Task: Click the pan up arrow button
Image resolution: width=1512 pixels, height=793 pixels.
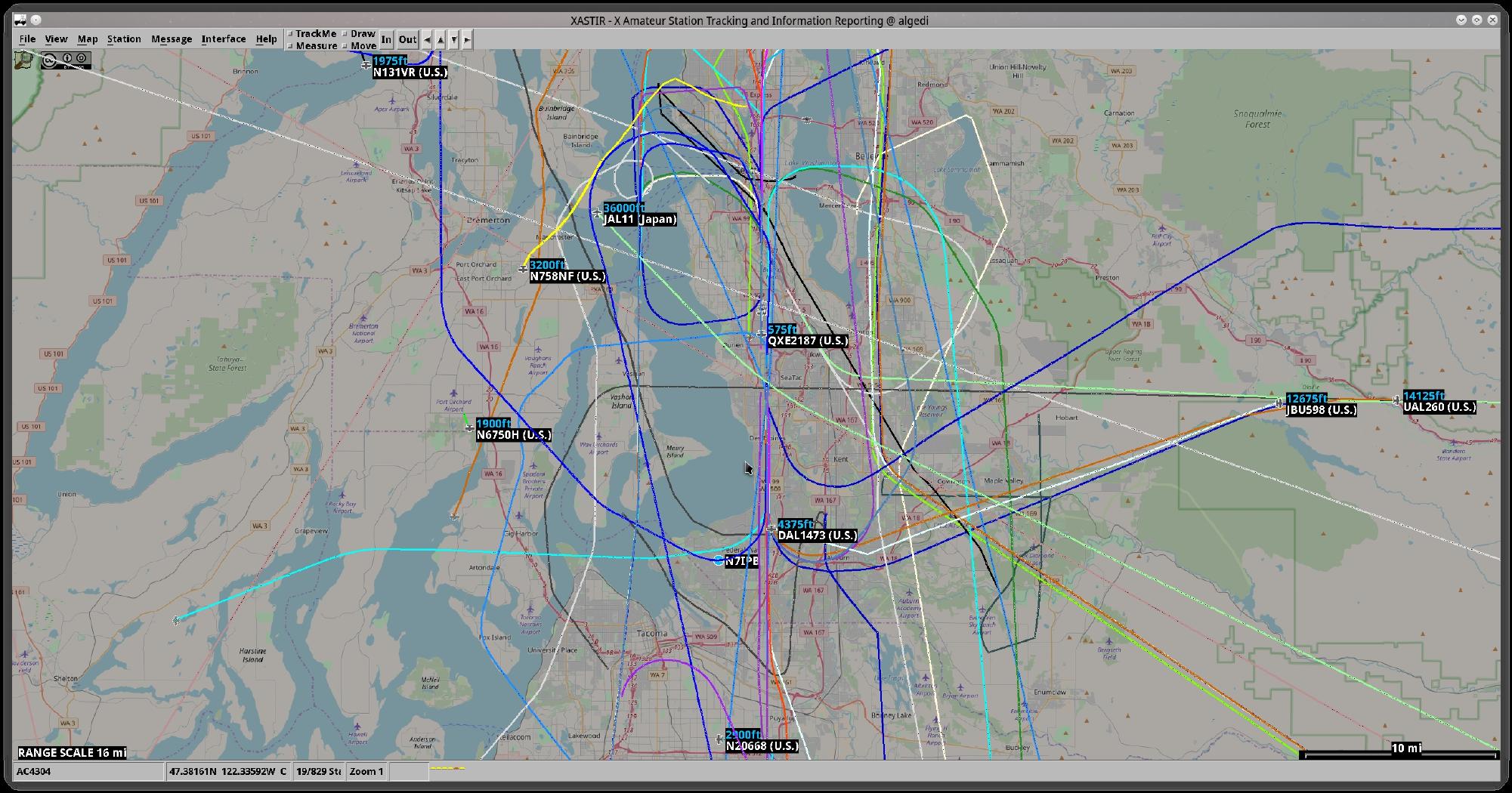Action: click(x=441, y=40)
